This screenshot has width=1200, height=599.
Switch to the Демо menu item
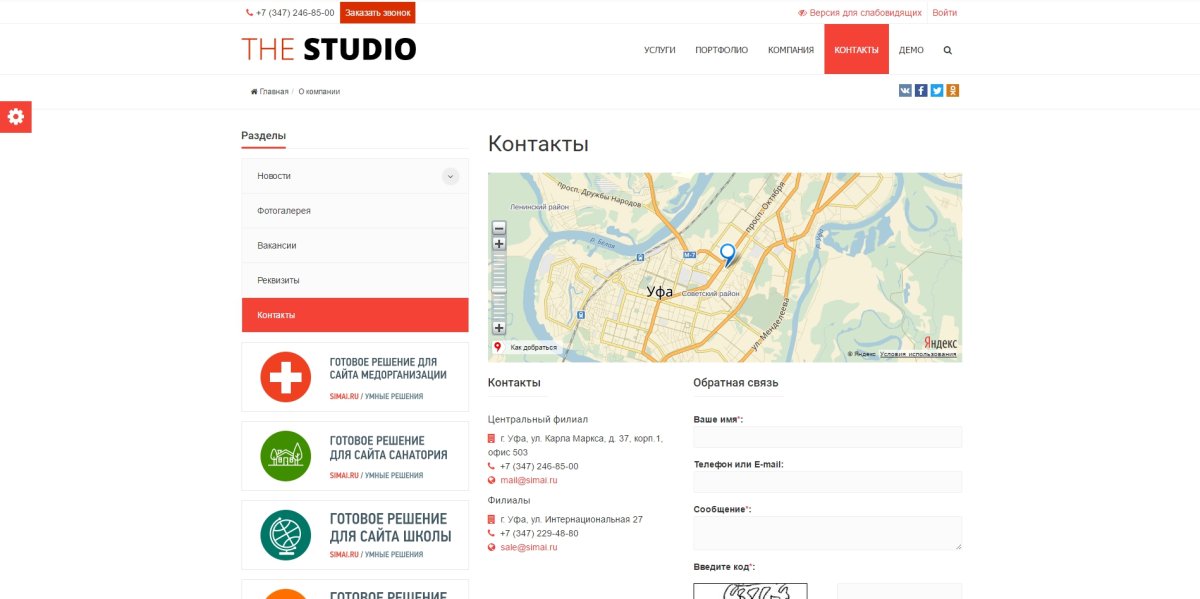[911, 49]
